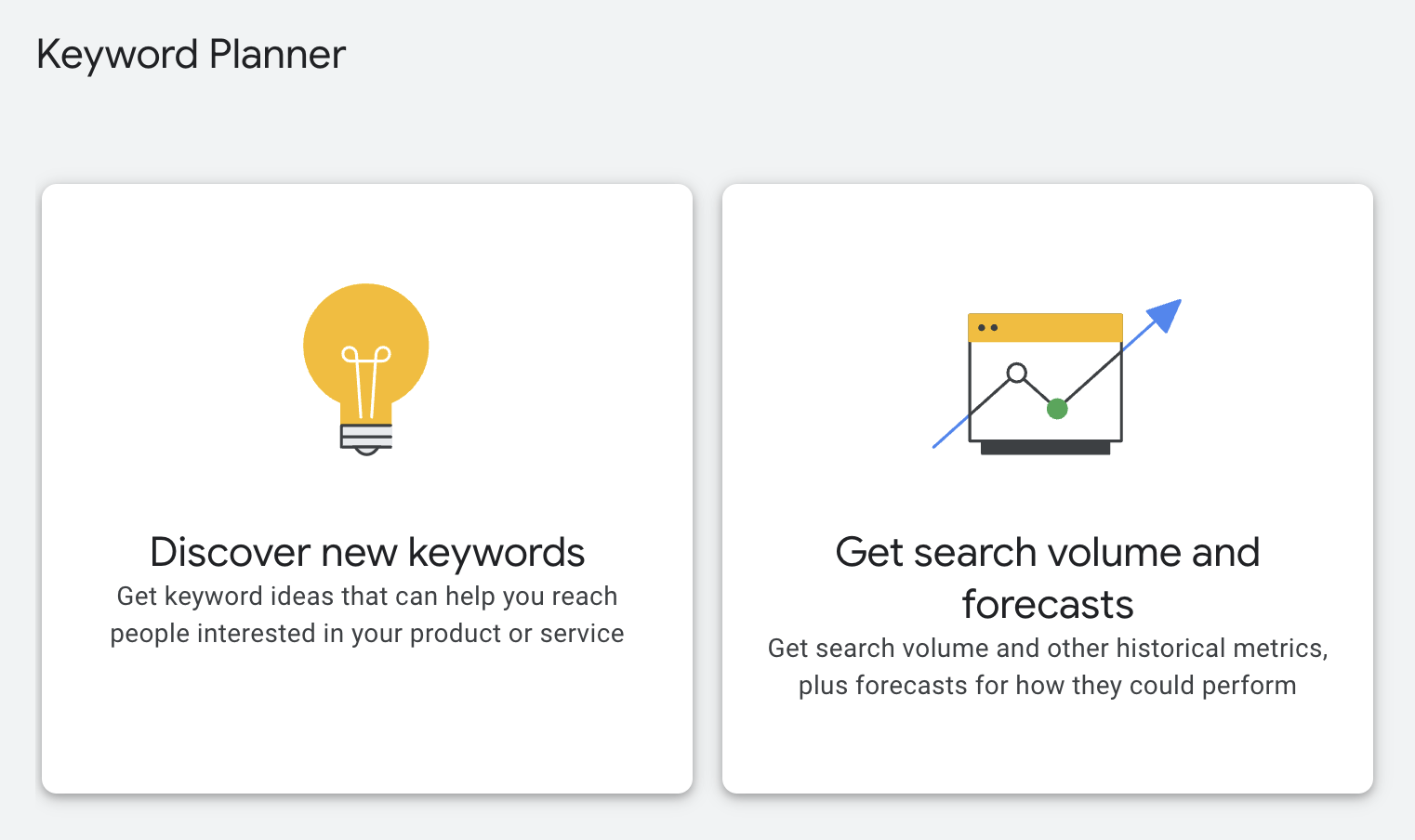Click the green data point on the chart
The image size is (1415, 840).
pos(1058,408)
